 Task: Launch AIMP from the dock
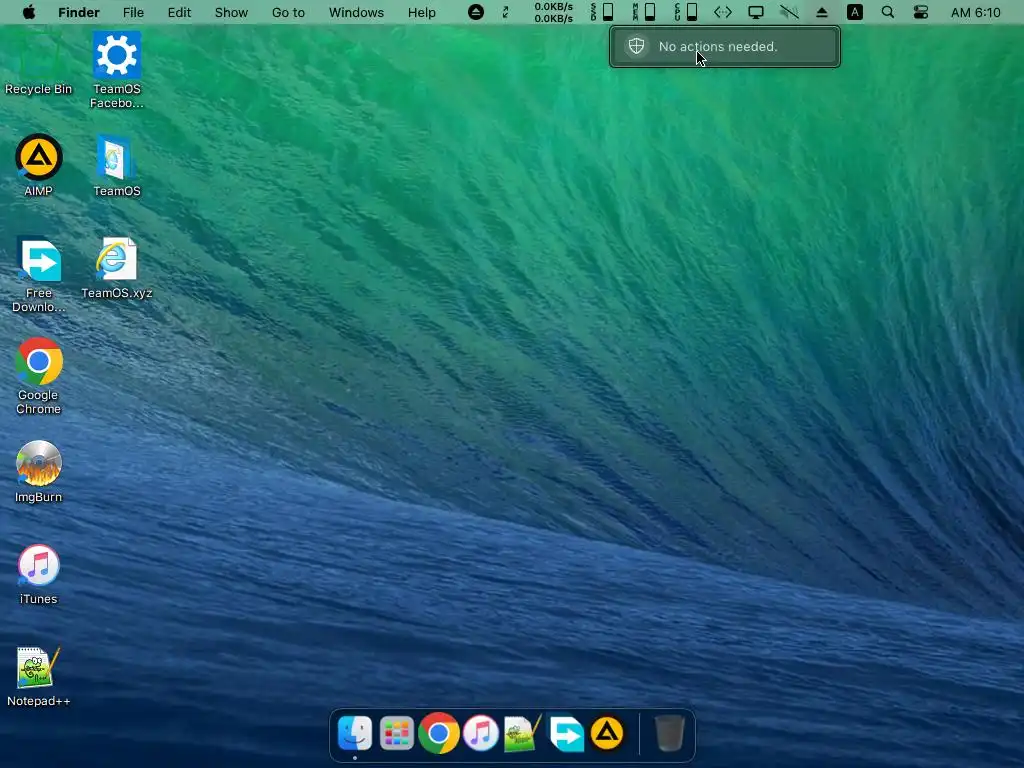point(607,733)
